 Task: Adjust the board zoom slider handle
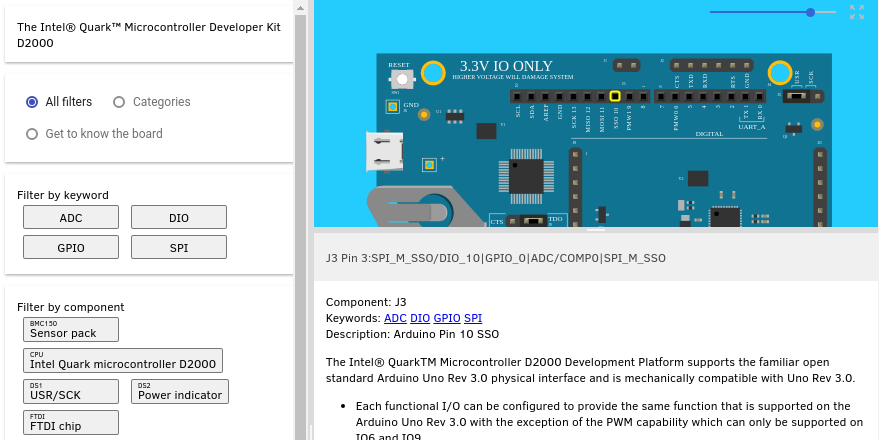[810, 12]
